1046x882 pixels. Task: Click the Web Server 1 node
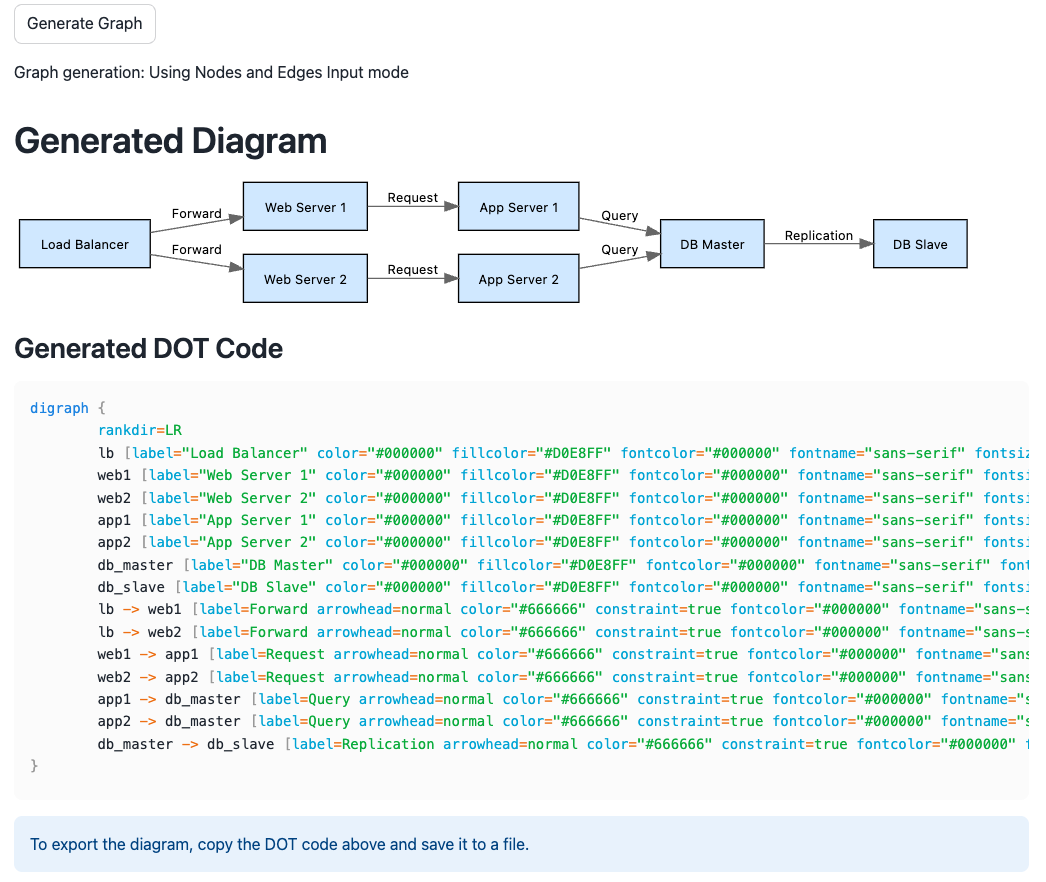(306, 207)
